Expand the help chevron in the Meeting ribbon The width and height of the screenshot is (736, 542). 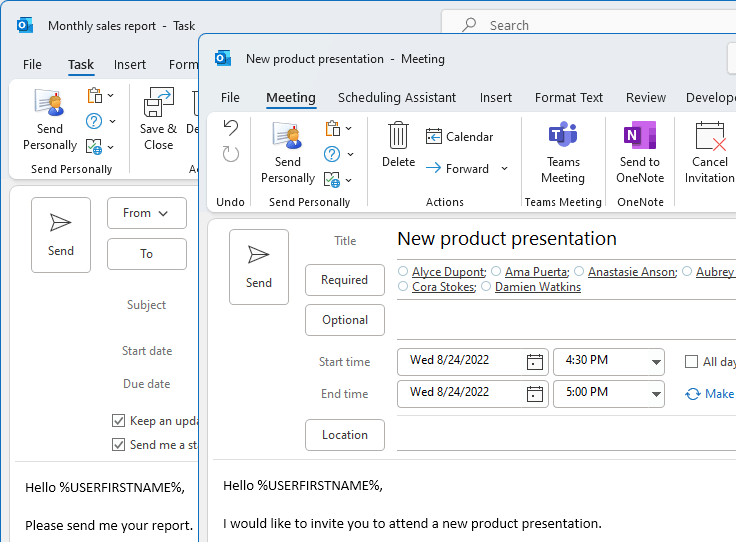click(350, 154)
